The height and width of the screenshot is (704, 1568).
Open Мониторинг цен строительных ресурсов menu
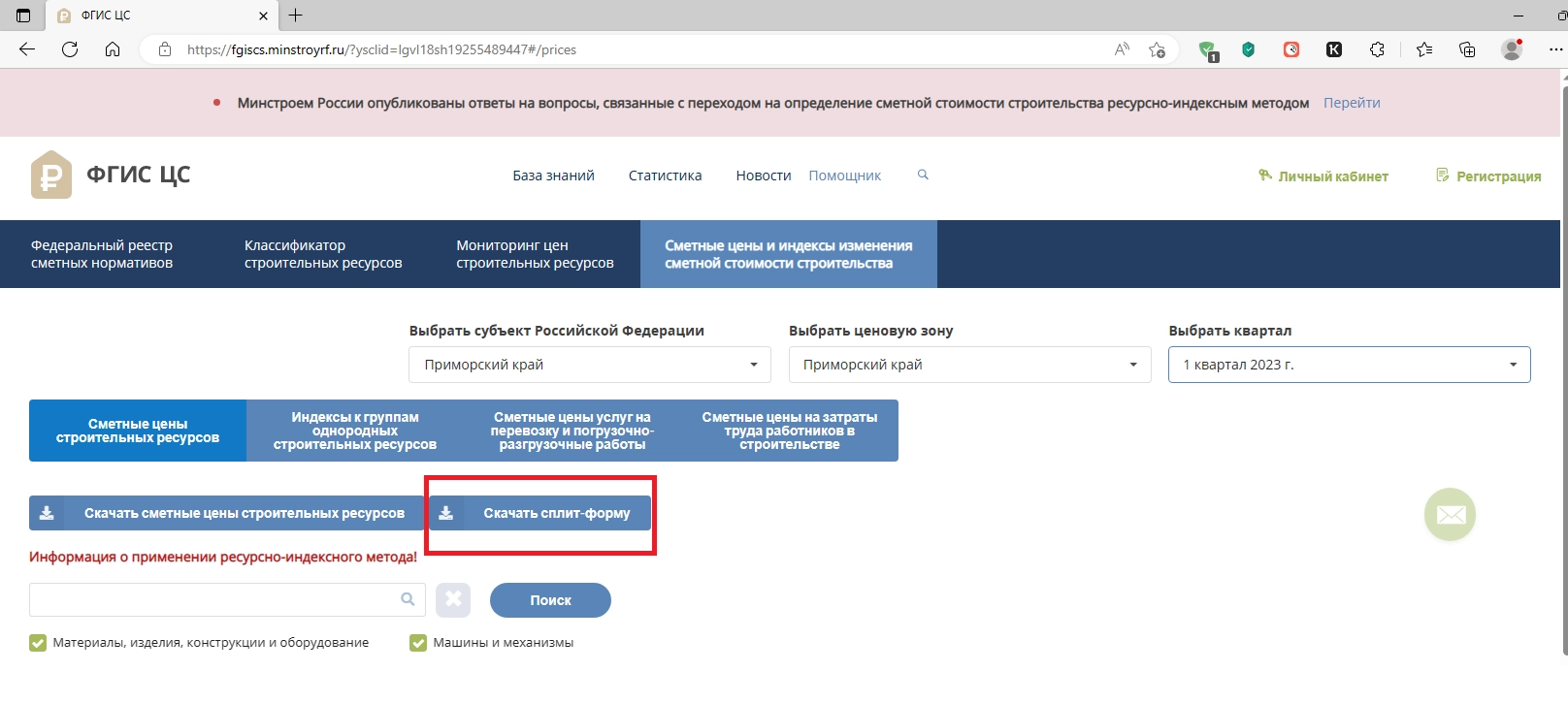[535, 254]
